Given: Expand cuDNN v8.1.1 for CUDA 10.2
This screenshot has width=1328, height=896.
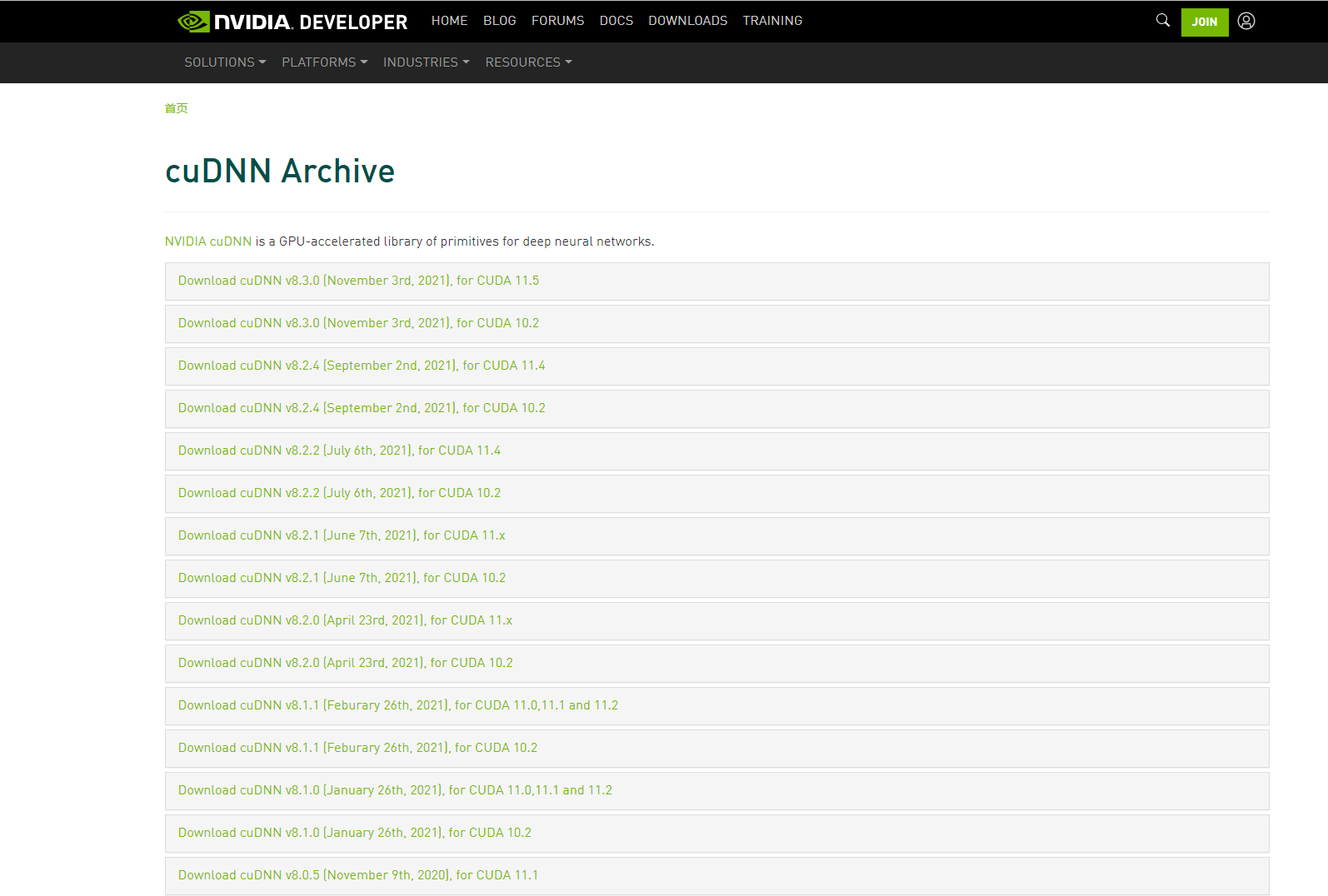Looking at the screenshot, I should [716, 749].
